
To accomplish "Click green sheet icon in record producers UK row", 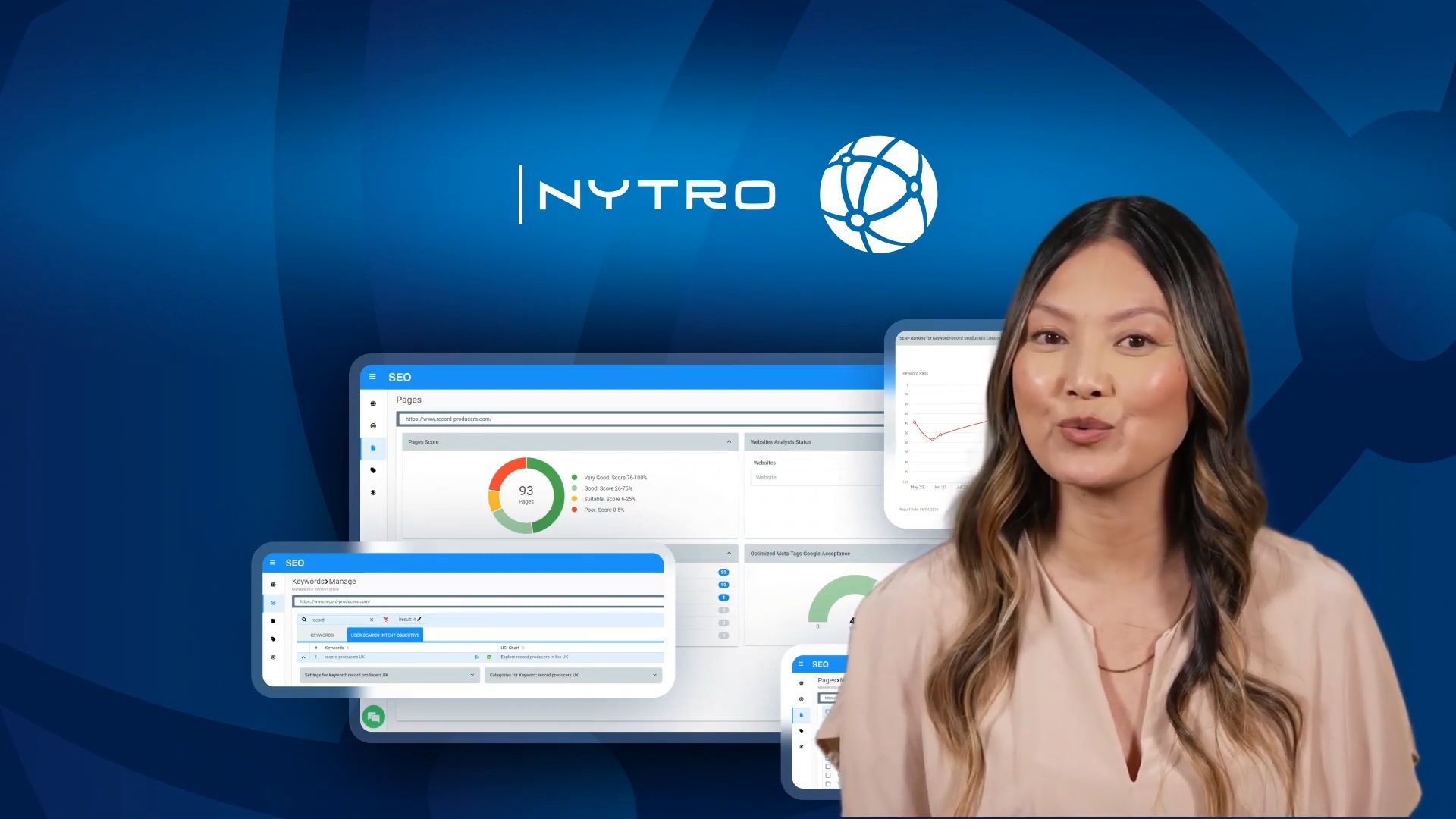I will (489, 657).
